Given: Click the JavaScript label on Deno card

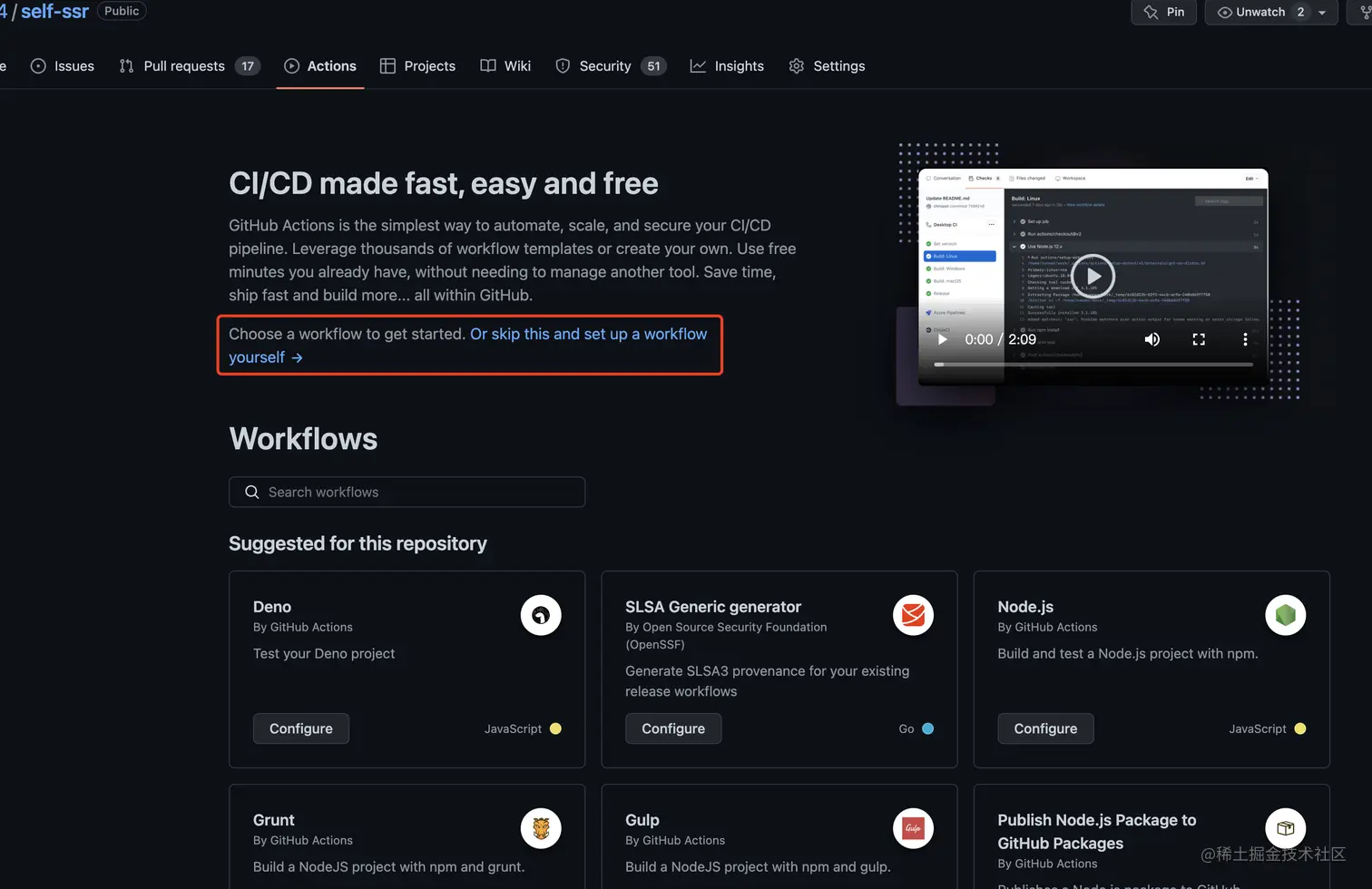Looking at the screenshot, I should 513,728.
